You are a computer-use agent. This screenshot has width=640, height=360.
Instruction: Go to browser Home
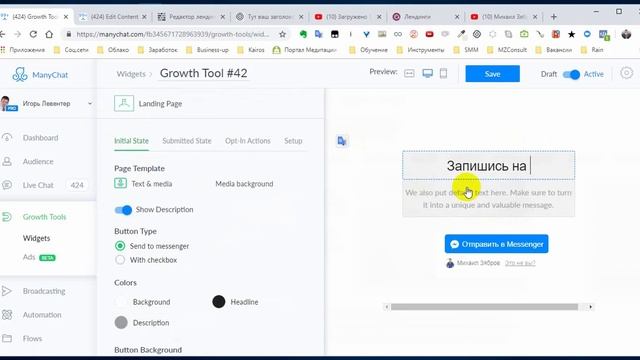[49, 34]
